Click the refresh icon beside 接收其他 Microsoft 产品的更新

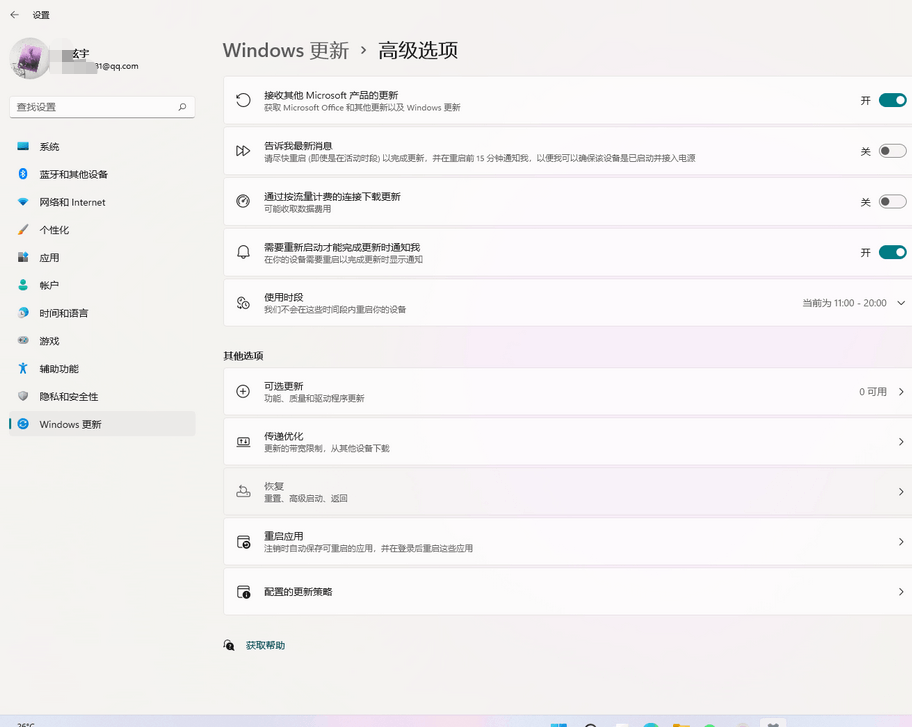[x=243, y=100]
